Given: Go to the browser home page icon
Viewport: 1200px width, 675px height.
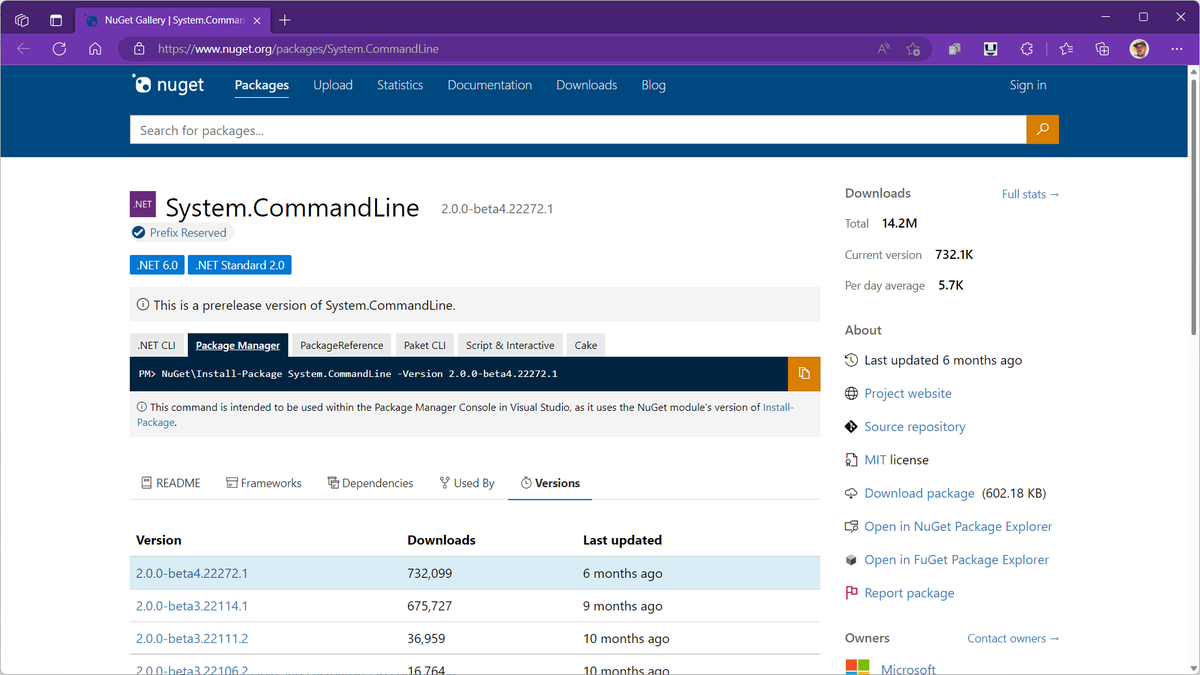Looking at the screenshot, I should point(95,48).
